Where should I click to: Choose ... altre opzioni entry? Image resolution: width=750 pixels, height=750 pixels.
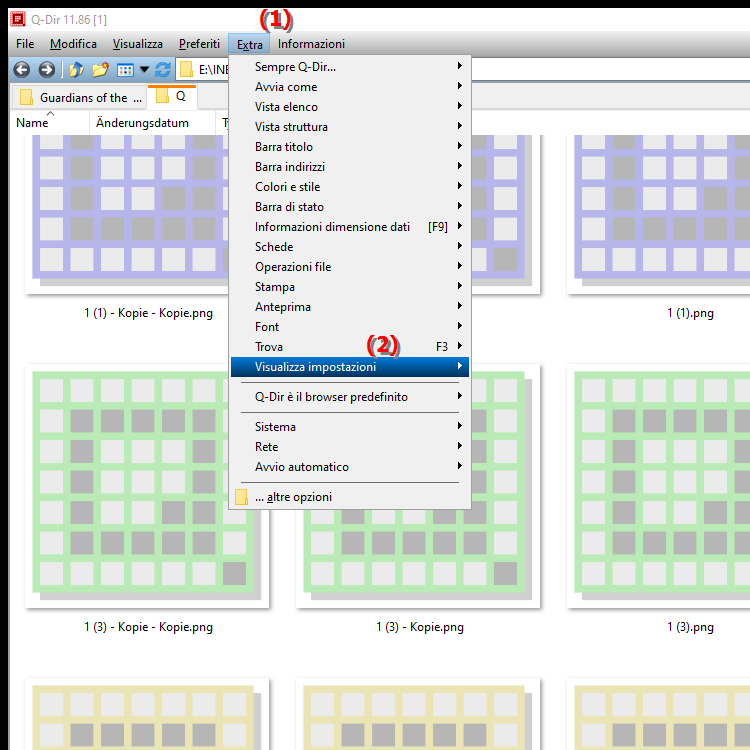point(350,497)
